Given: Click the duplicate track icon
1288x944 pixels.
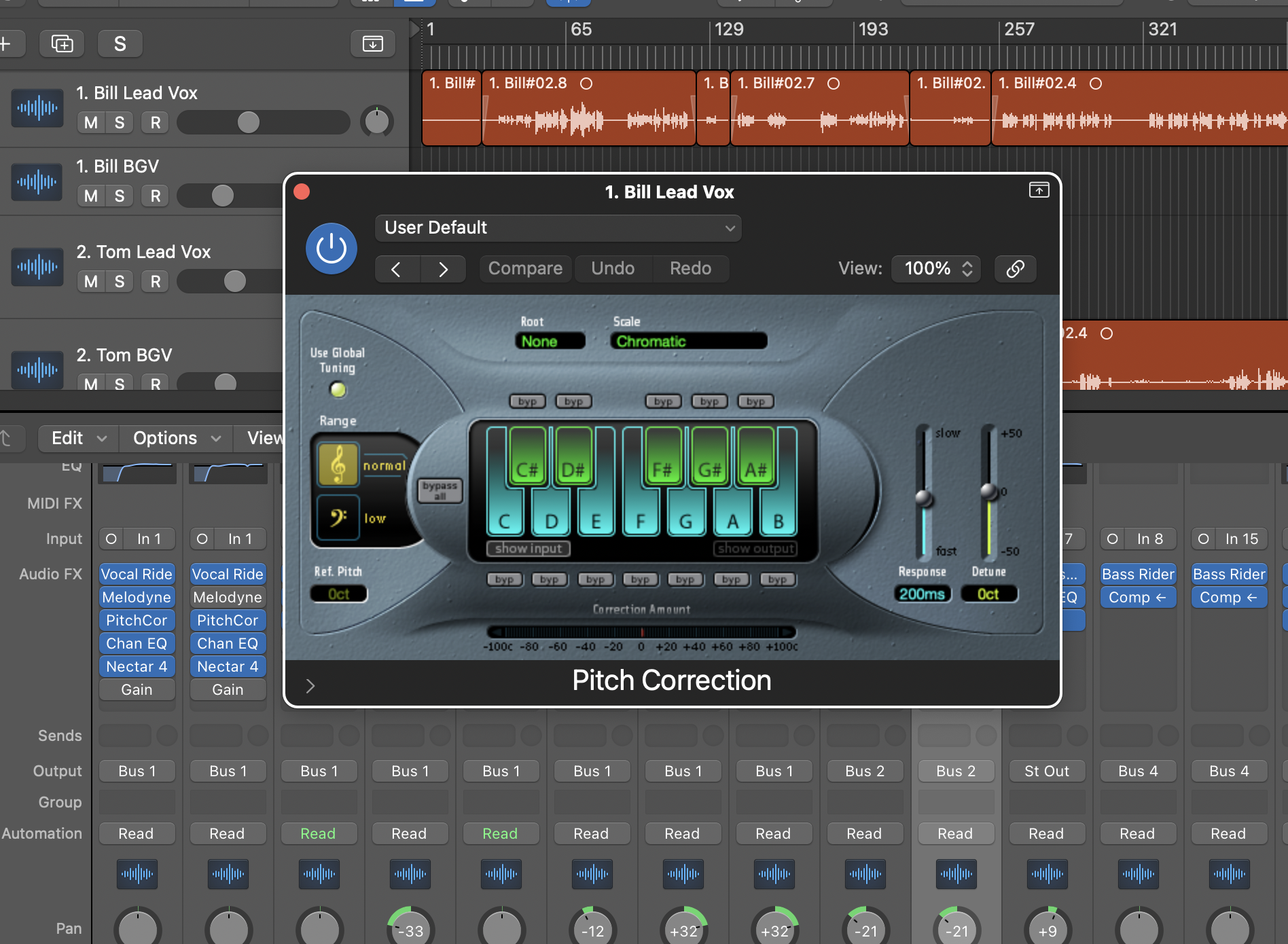Looking at the screenshot, I should (x=62, y=44).
